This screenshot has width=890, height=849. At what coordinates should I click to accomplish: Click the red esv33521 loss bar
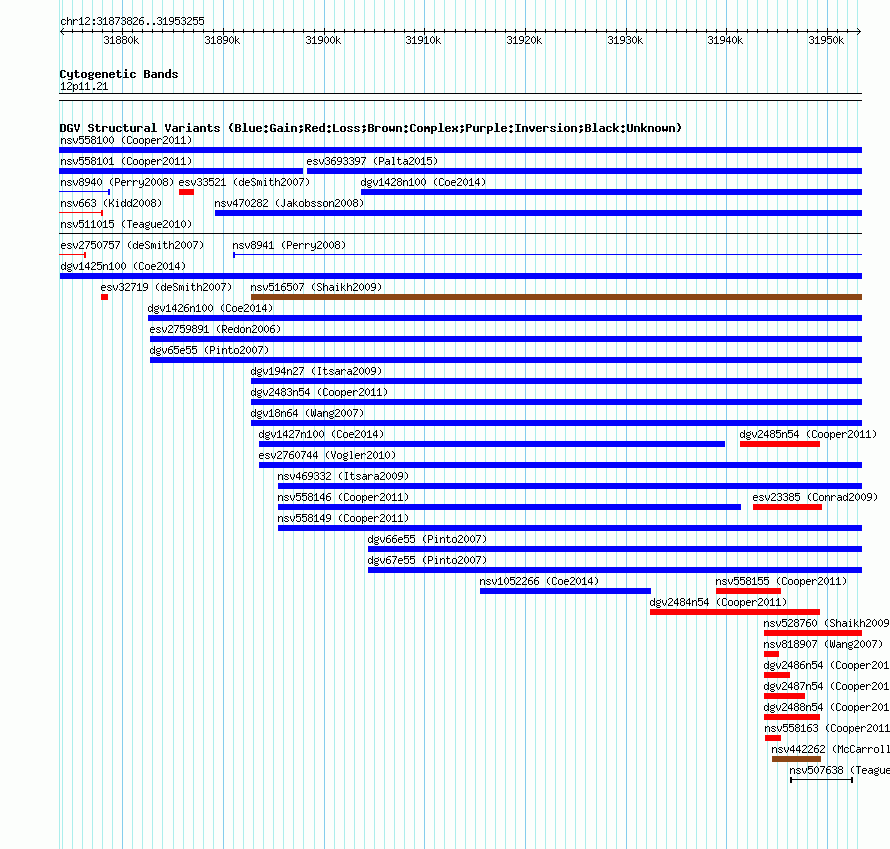click(x=186, y=192)
